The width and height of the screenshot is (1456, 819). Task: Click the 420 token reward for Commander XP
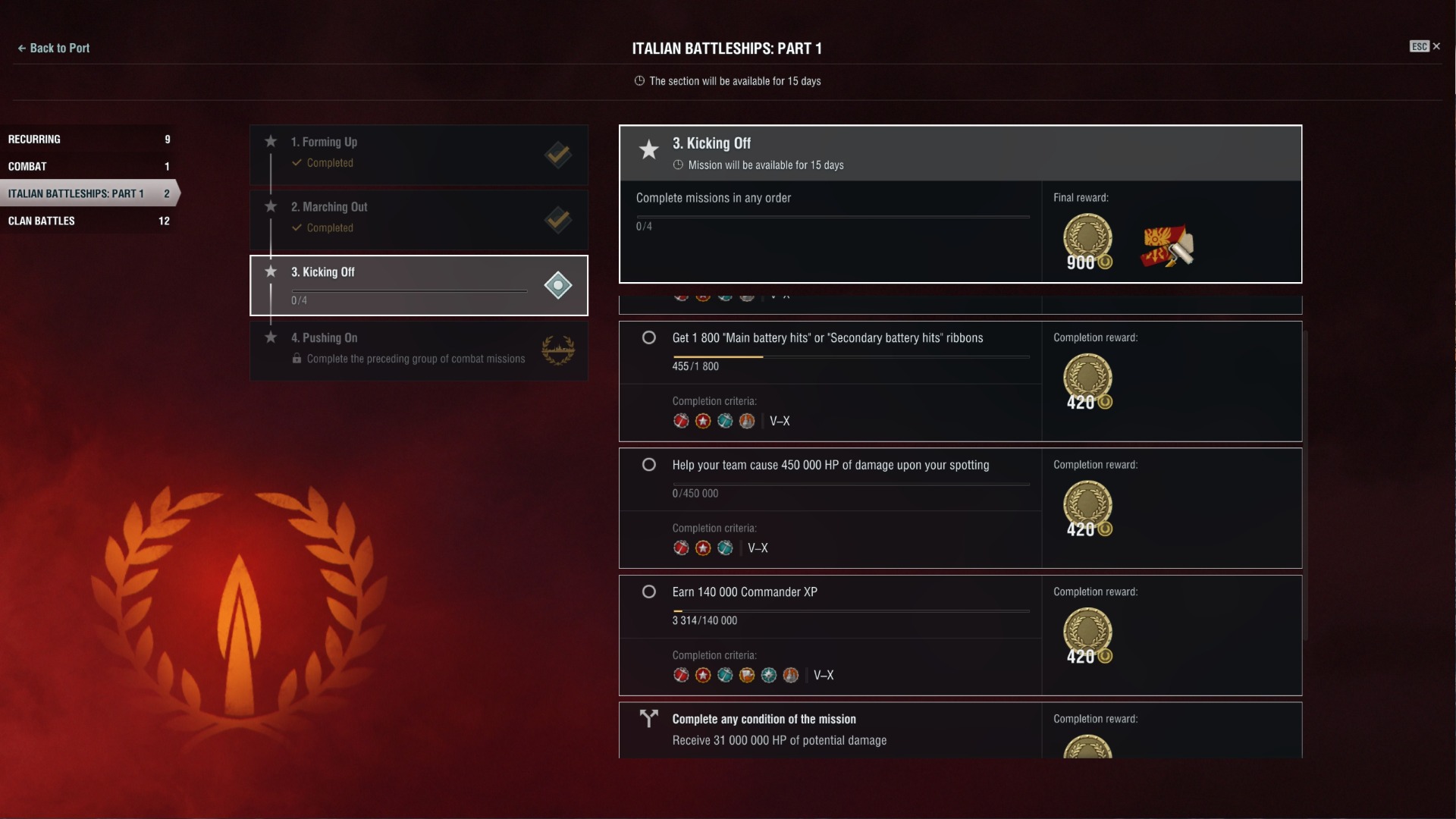pos(1087,636)
